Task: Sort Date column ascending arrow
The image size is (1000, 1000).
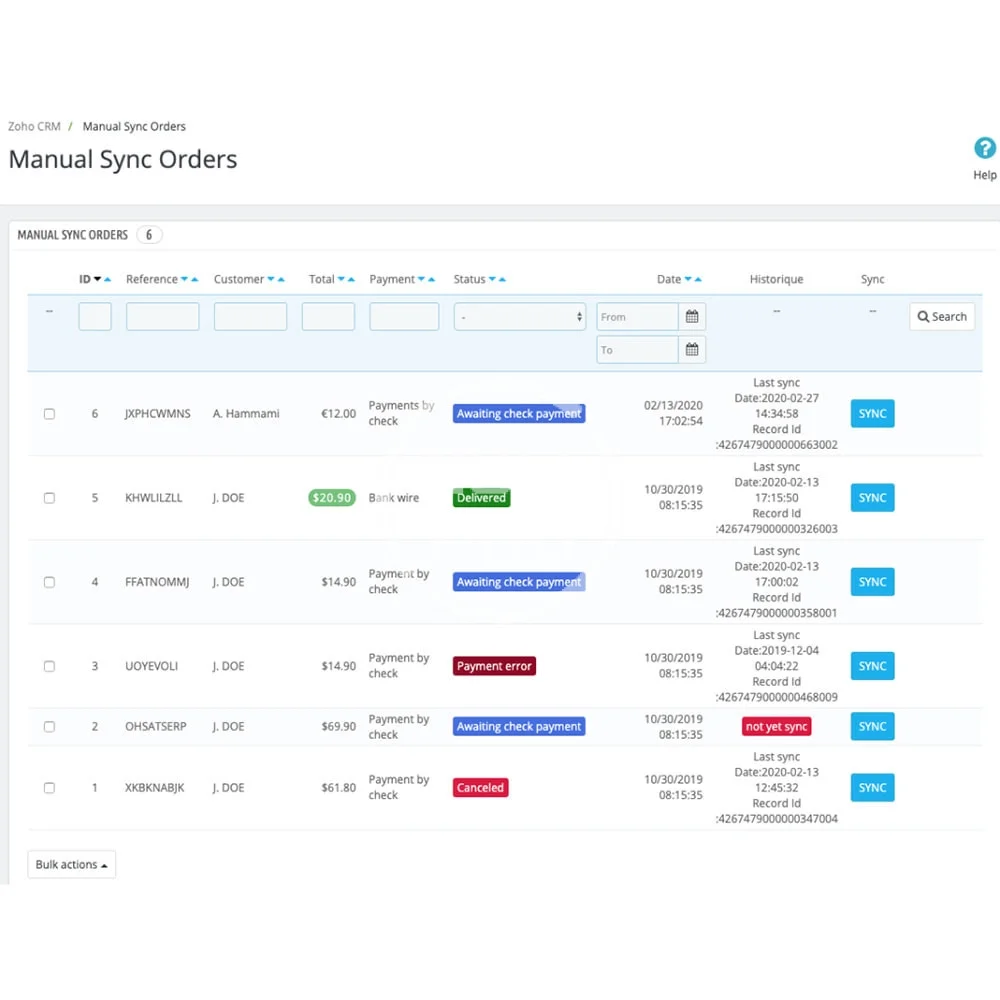Action: pos(698,279)
